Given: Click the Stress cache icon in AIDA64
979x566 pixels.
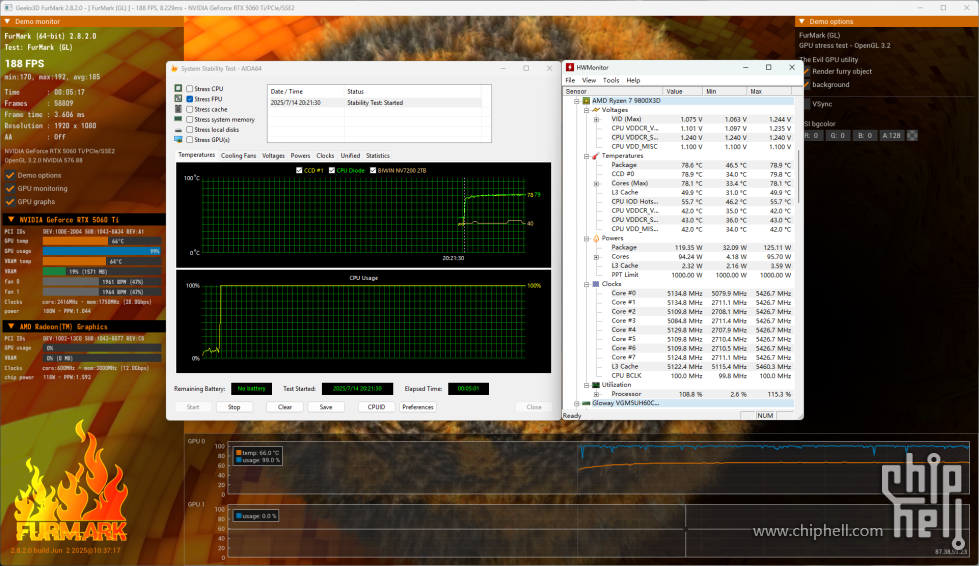Looking at the screenshot, I should 179,109.
